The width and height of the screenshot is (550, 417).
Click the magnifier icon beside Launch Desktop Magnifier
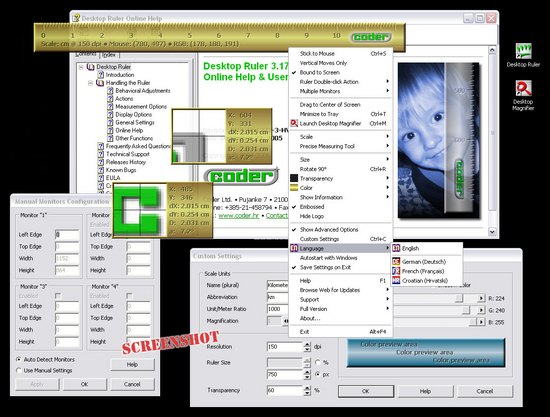click(294, 123)
